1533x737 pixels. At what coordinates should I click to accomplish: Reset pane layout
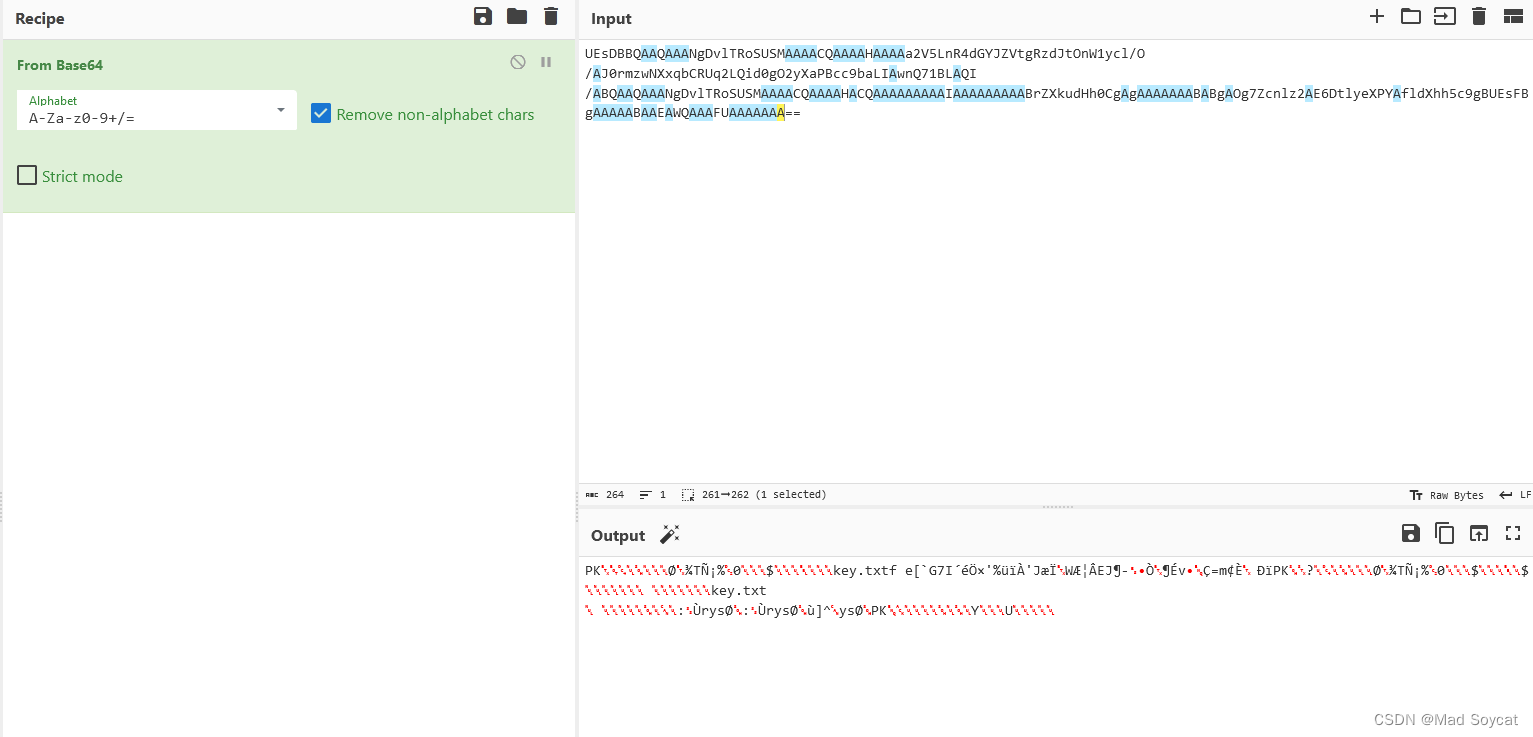(1513, 16)
